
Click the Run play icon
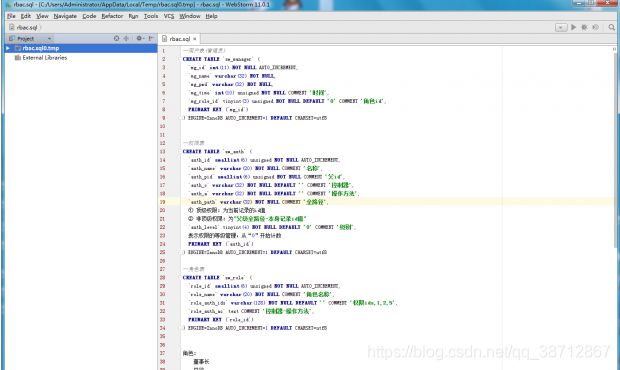(573, 27)
